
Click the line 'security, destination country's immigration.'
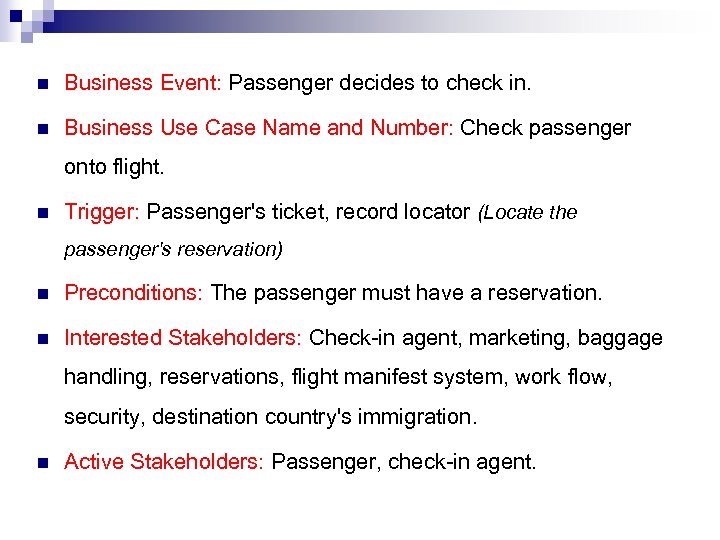tap(270, 416)
